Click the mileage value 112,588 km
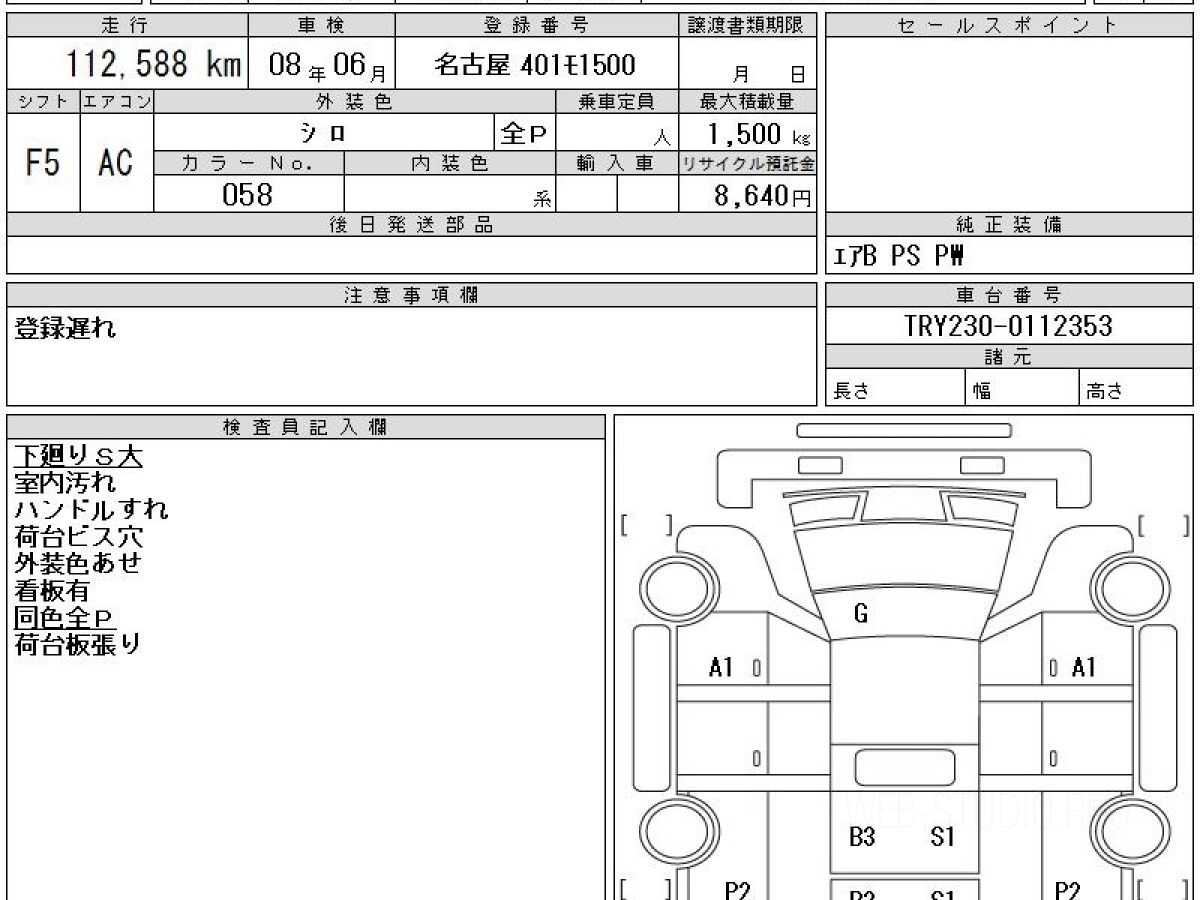The image size is (1200, 900). 155,65
